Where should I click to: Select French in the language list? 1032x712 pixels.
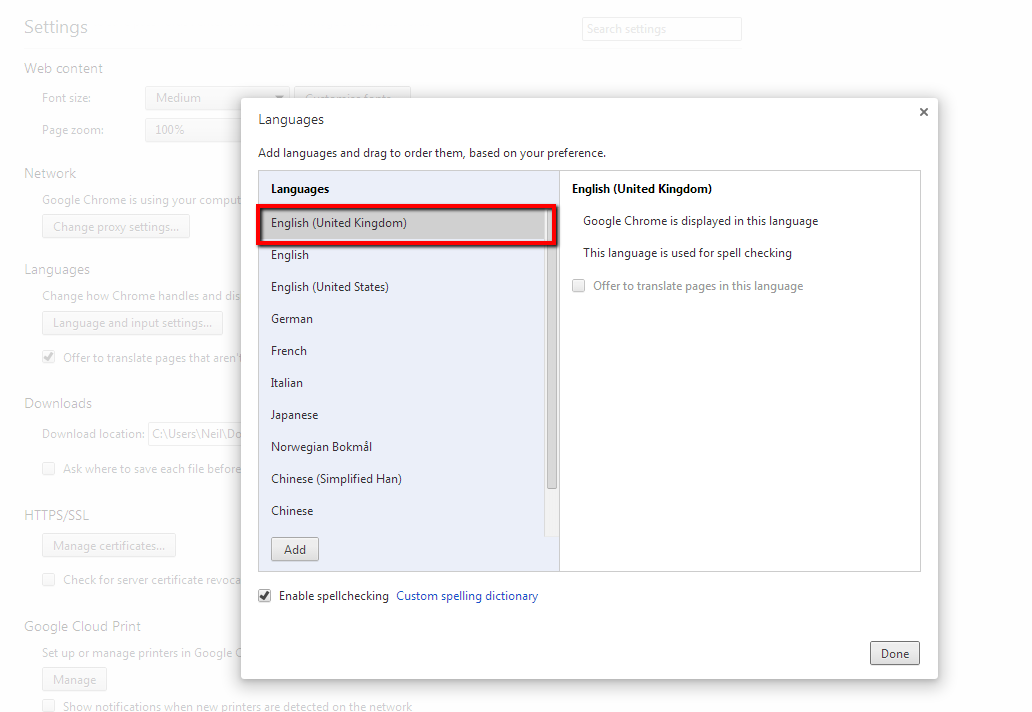pos(402,351)
